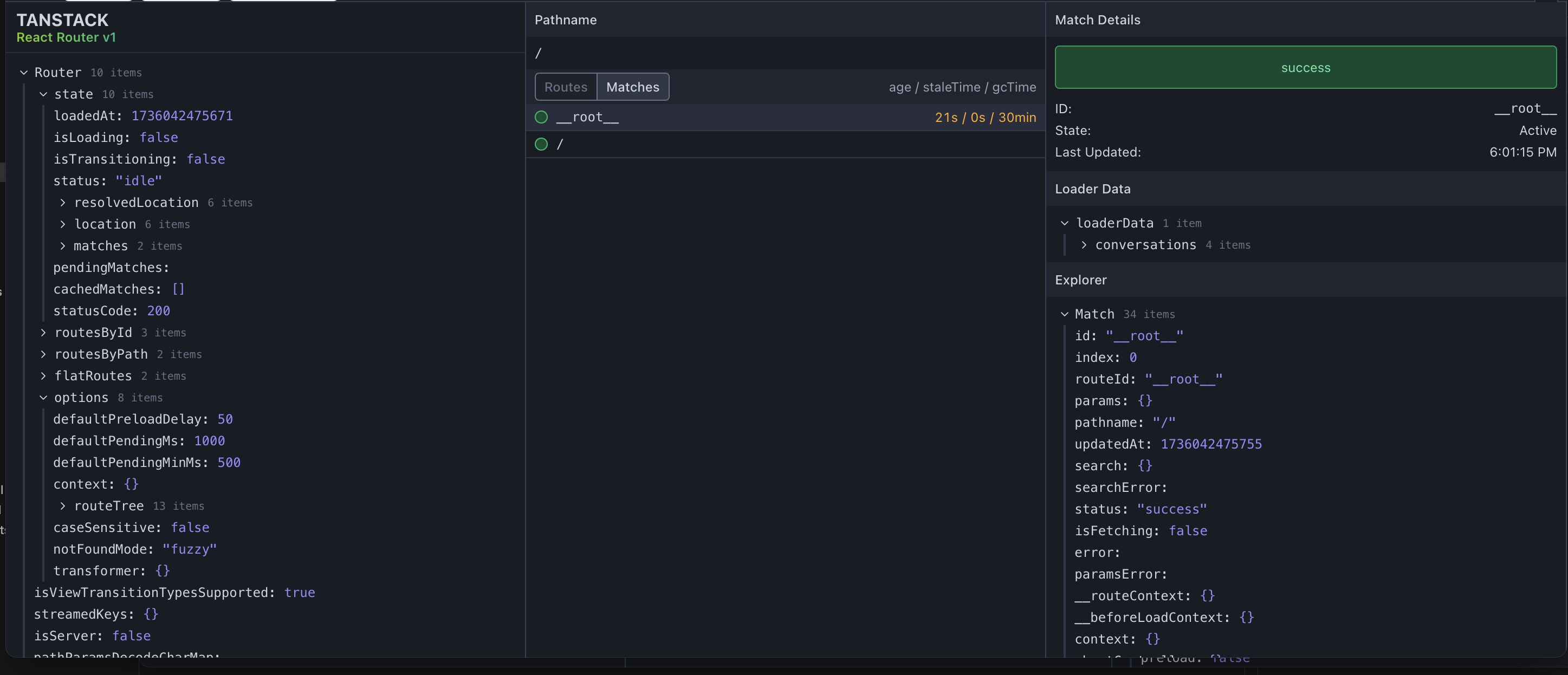Click loadedAt value 1736042475671
This screenshot has height=675, width=1568.
182,116
